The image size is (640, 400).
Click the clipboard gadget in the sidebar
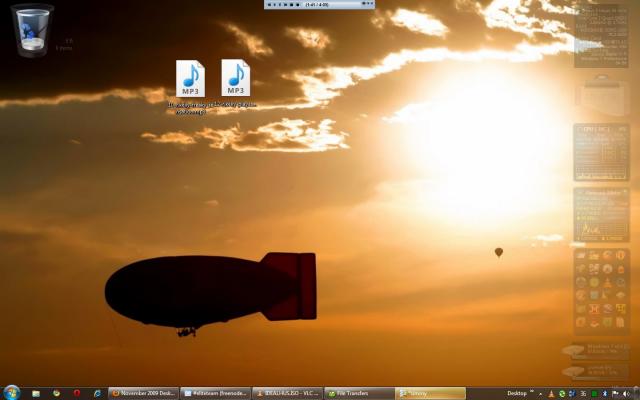(602, 96)
